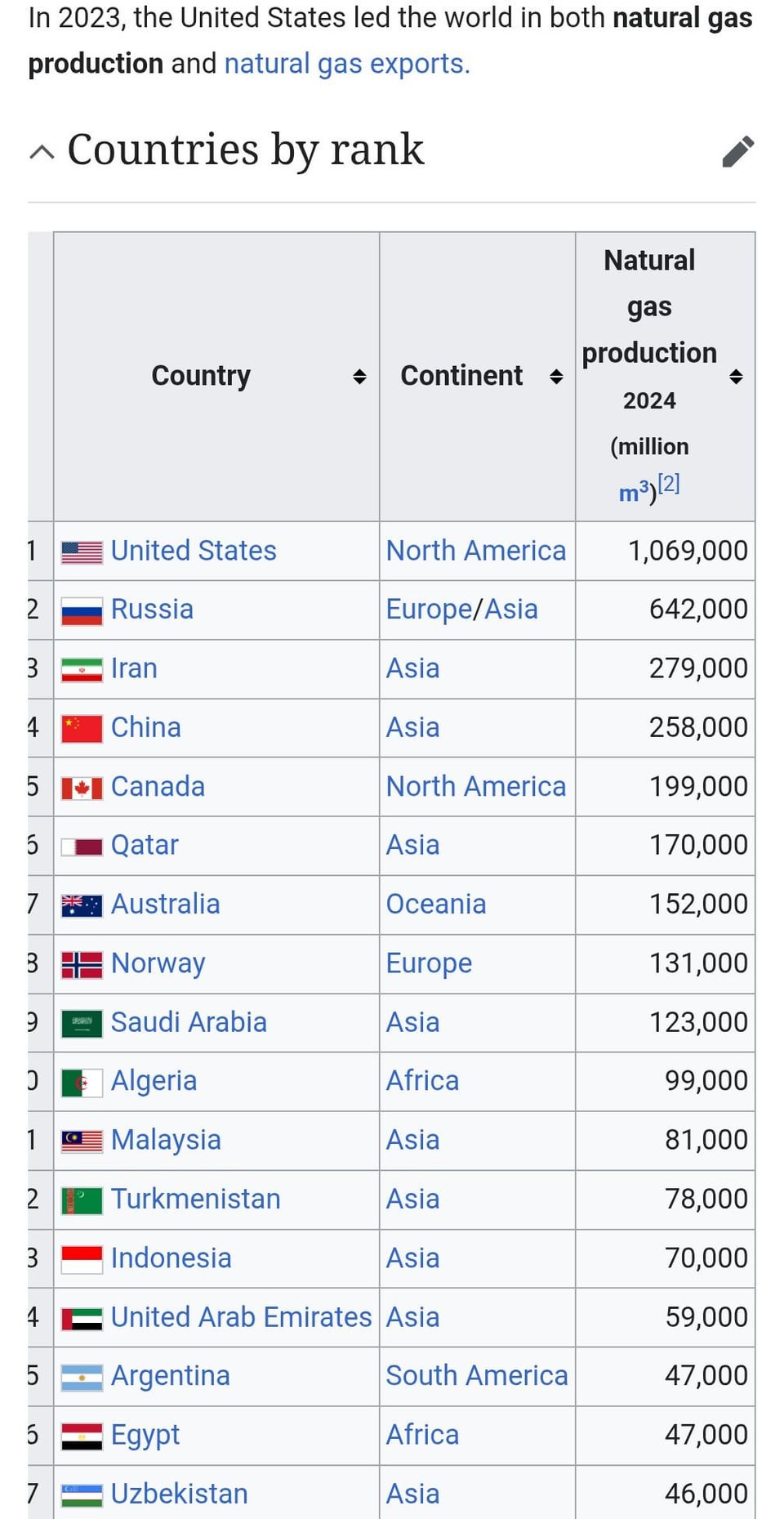The width and height of the screenshot is (784, 1519).
Task: Open the United Arab Emirates link
Action: pos(241,1317)
